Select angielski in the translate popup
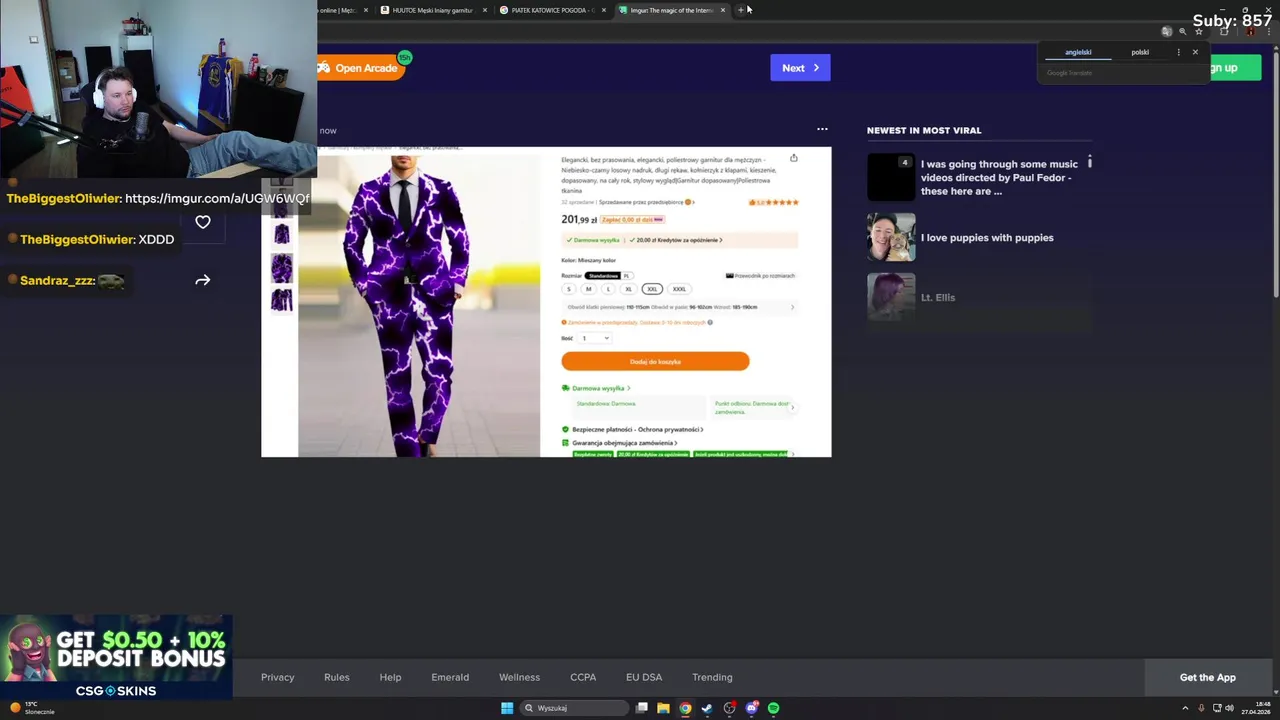The image size is (1280, 720). pyautogui.click(x=1078, y=52)
